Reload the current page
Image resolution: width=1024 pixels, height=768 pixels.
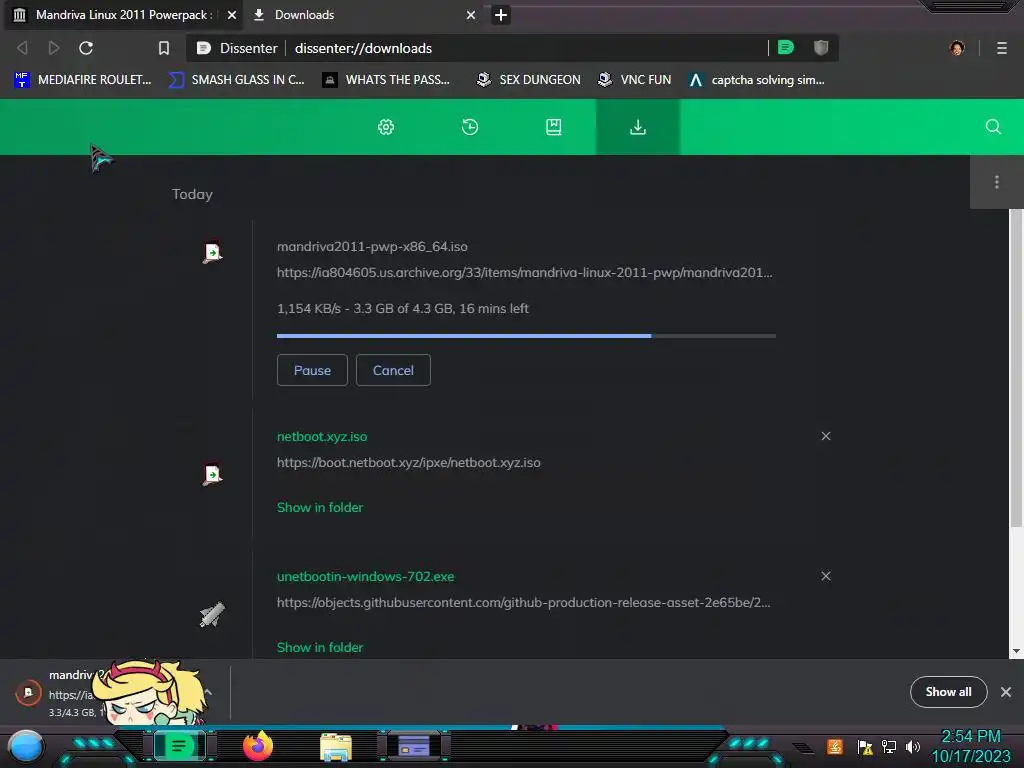pyautogui.click(x=86, y=48)
